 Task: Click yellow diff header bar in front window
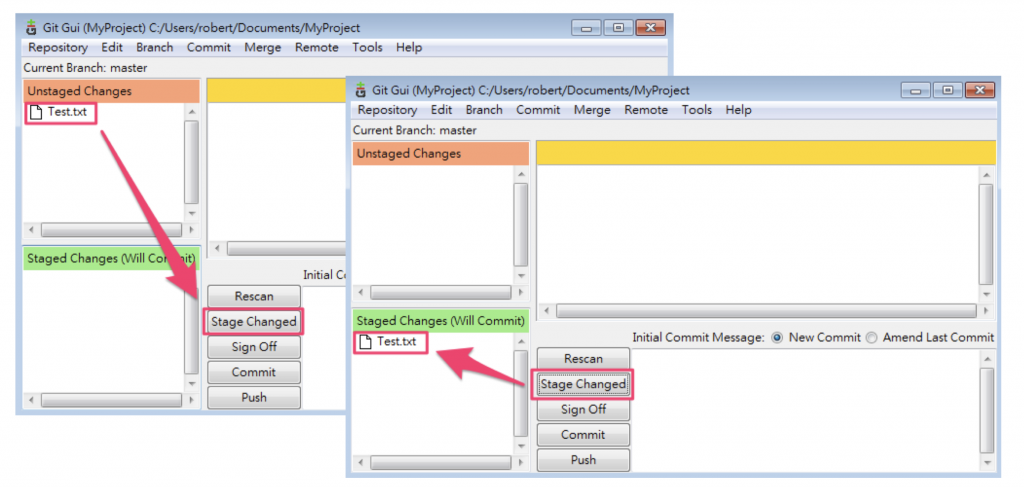766,153
